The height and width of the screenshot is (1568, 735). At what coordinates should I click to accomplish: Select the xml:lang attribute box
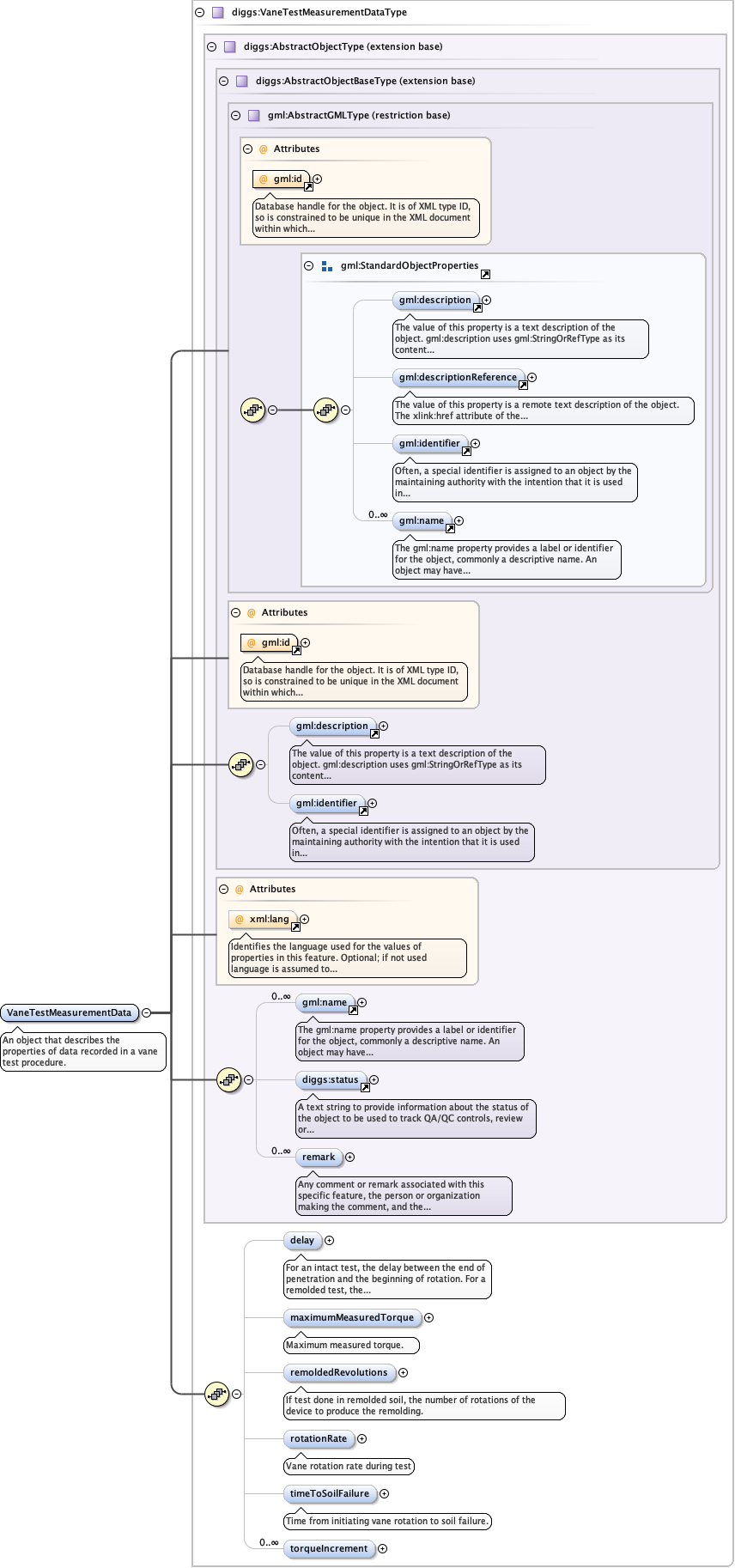263,920
